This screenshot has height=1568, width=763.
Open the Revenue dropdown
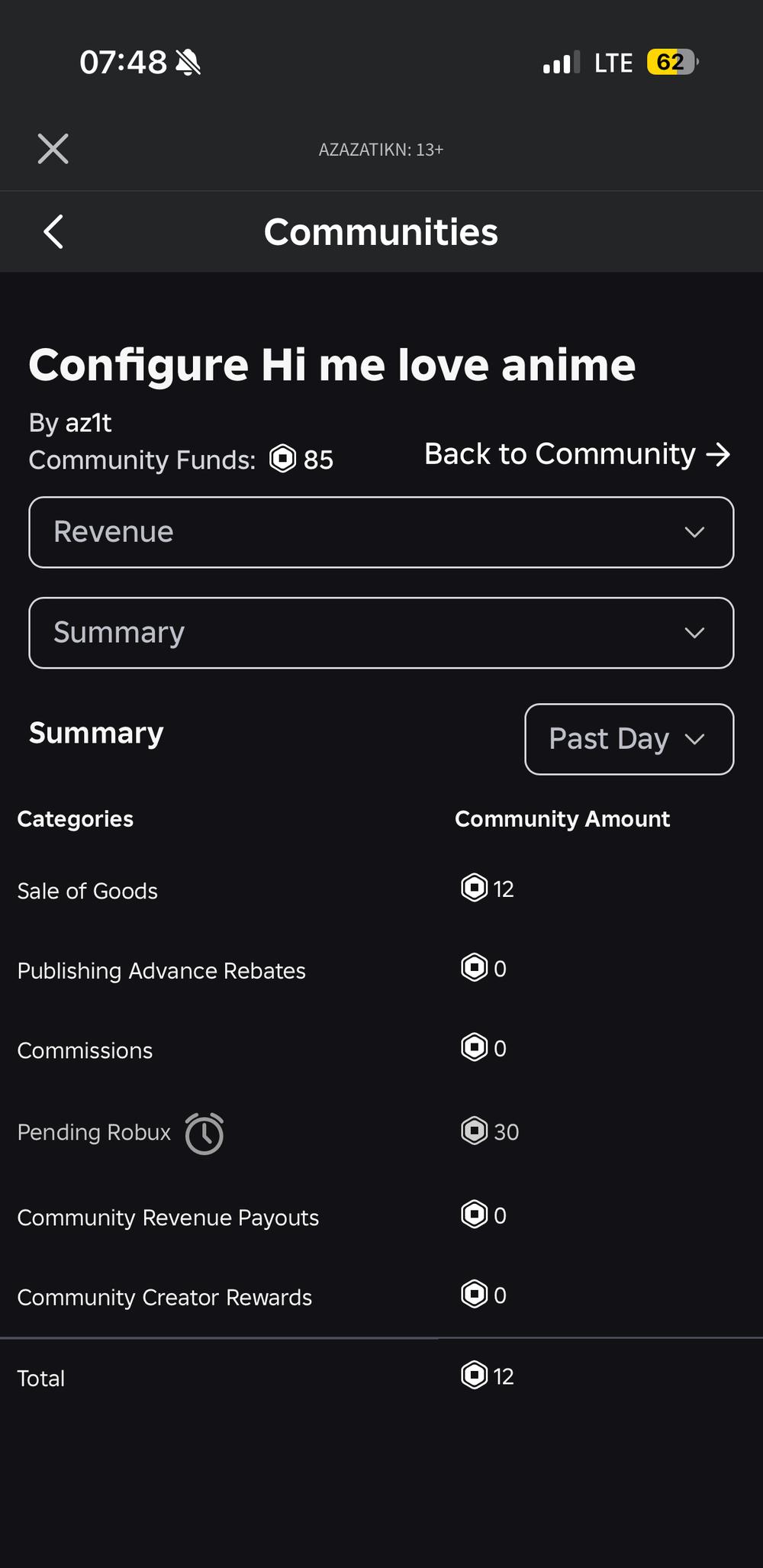[x=381, y=532]
